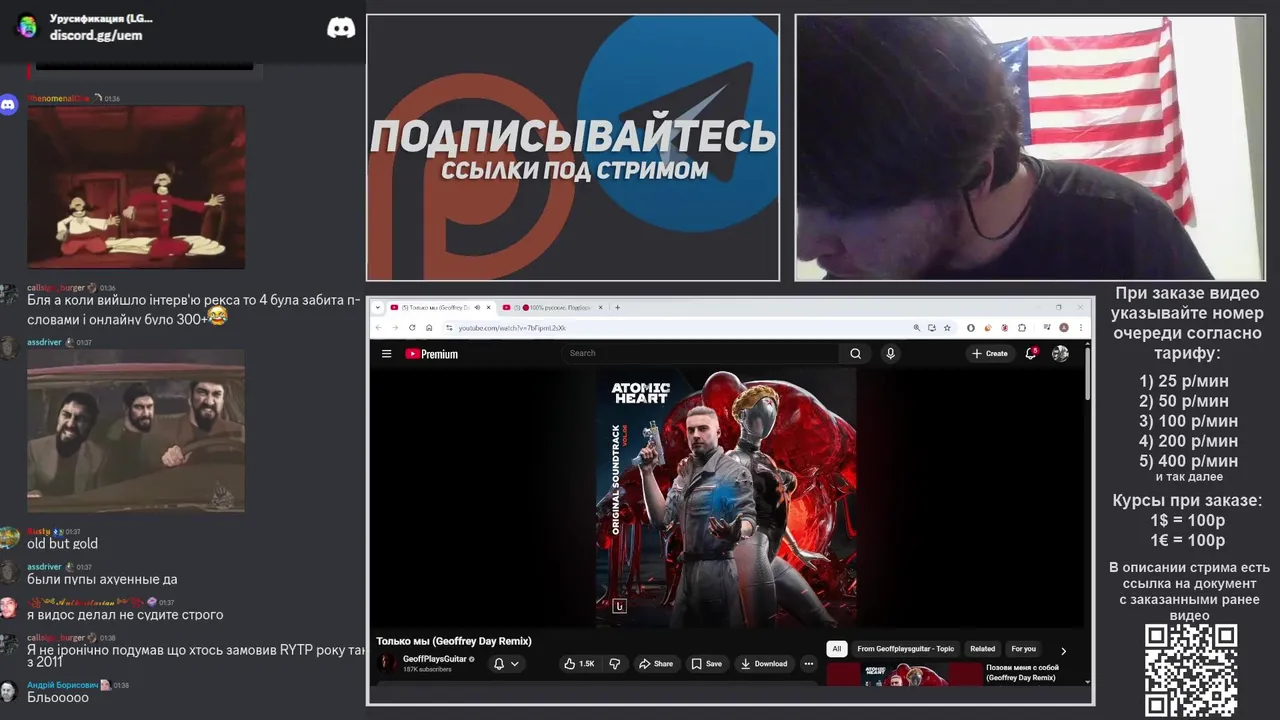The height and width of the screenshot is (720, 1280).
Task: Click the 'old but gold' chat message
Action: tap(62, 544)
